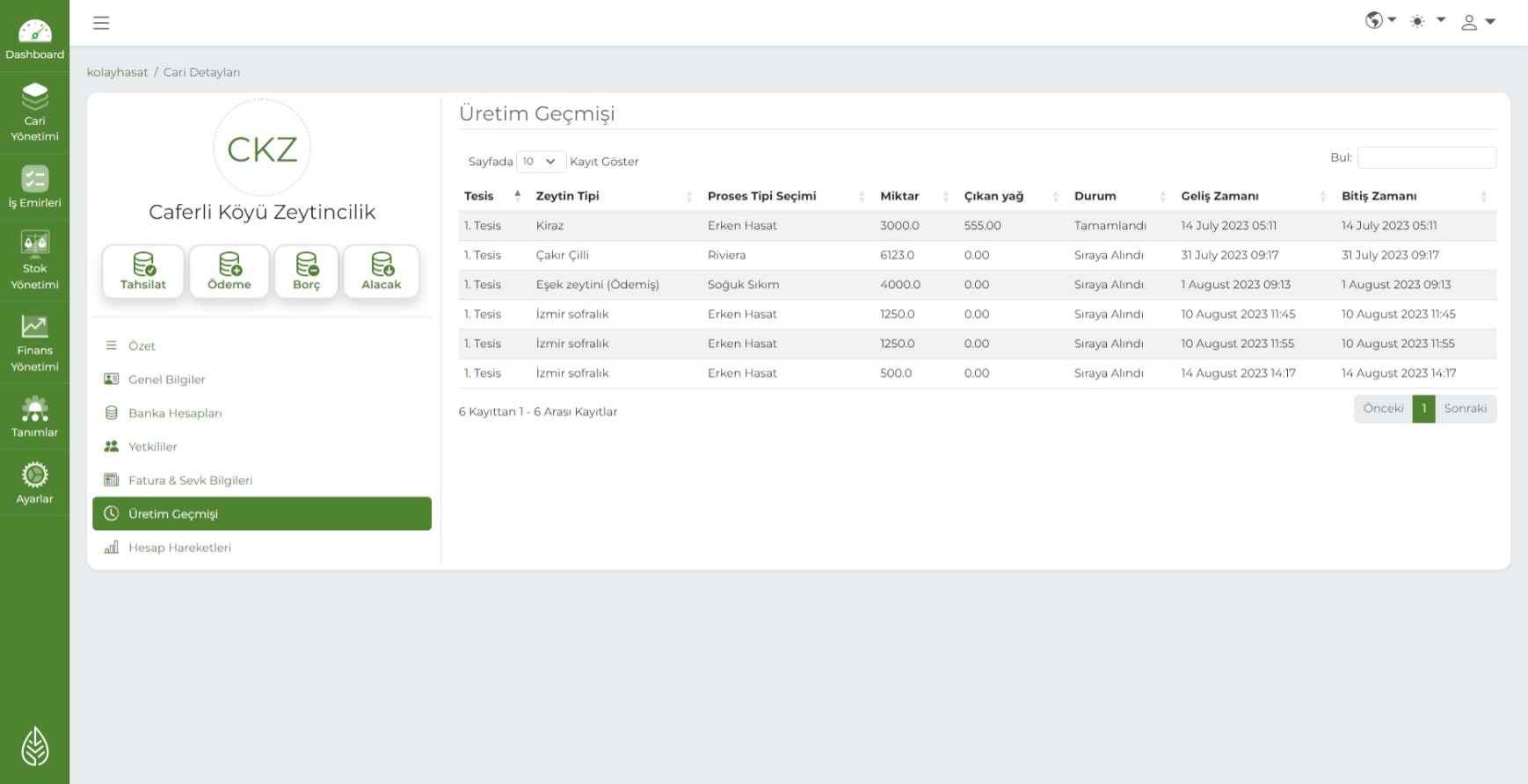This screenshot has height=784, width=1528.
Task: Click the kolayhasat breadcrumb link
Action: coord(117,72)
